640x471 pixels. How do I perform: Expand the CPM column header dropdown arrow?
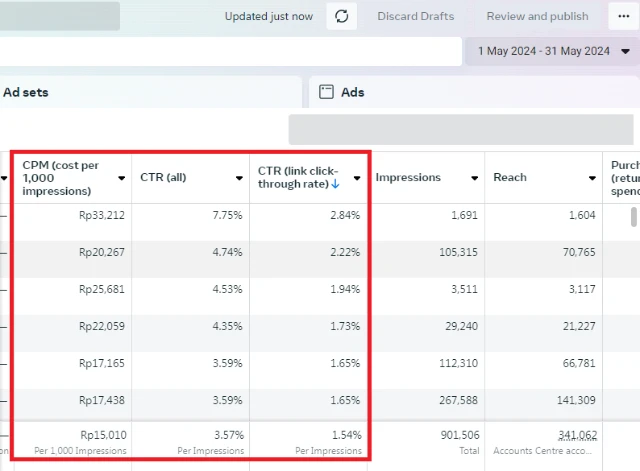click(122, 178)
